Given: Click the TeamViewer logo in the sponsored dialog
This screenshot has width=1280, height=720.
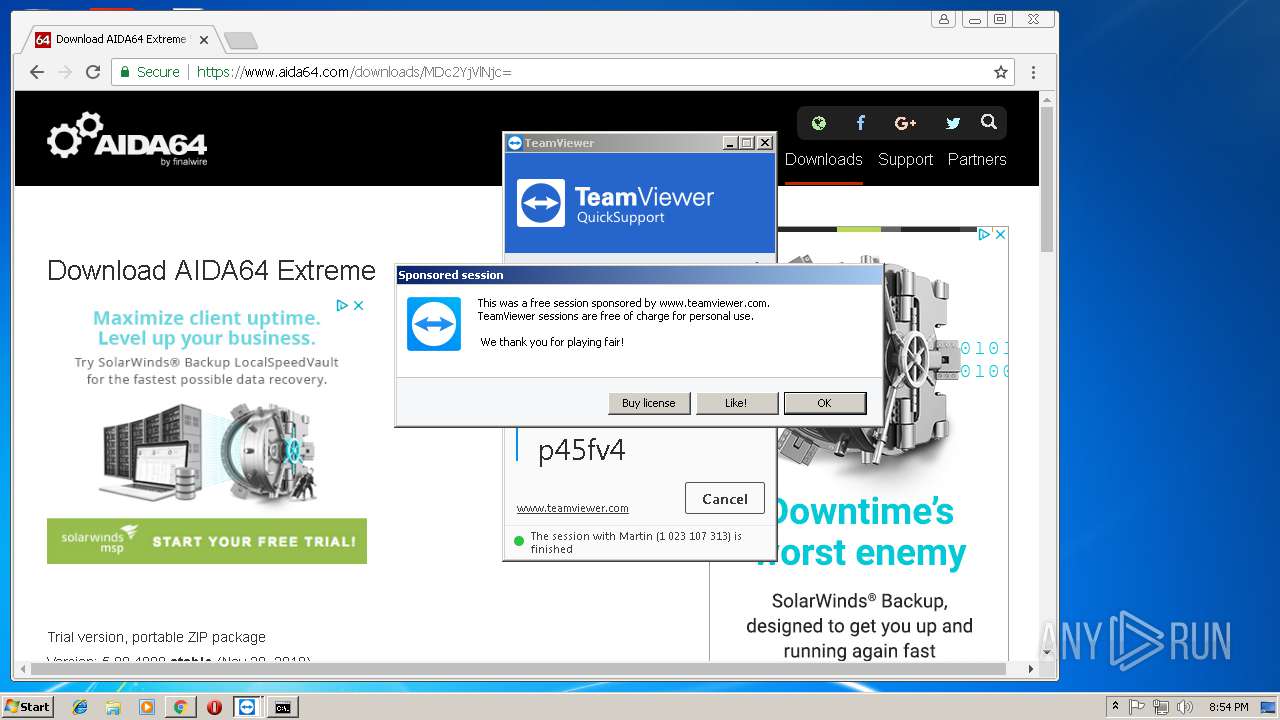Looking at the screenshot, I should [x=434, y=324].
